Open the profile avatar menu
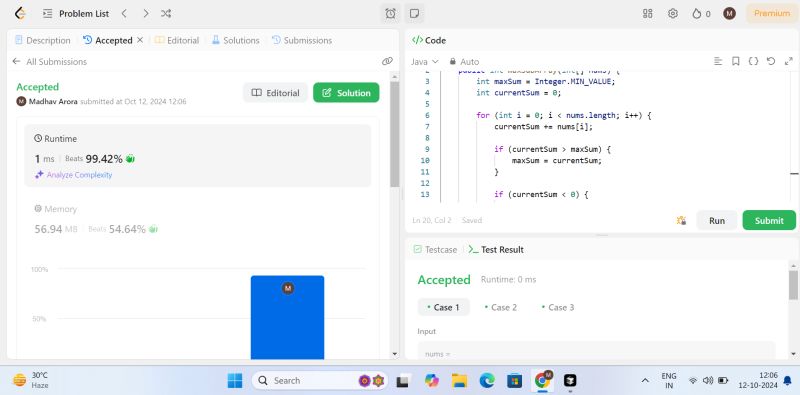 pyautogui.click(x=729, y=14)
